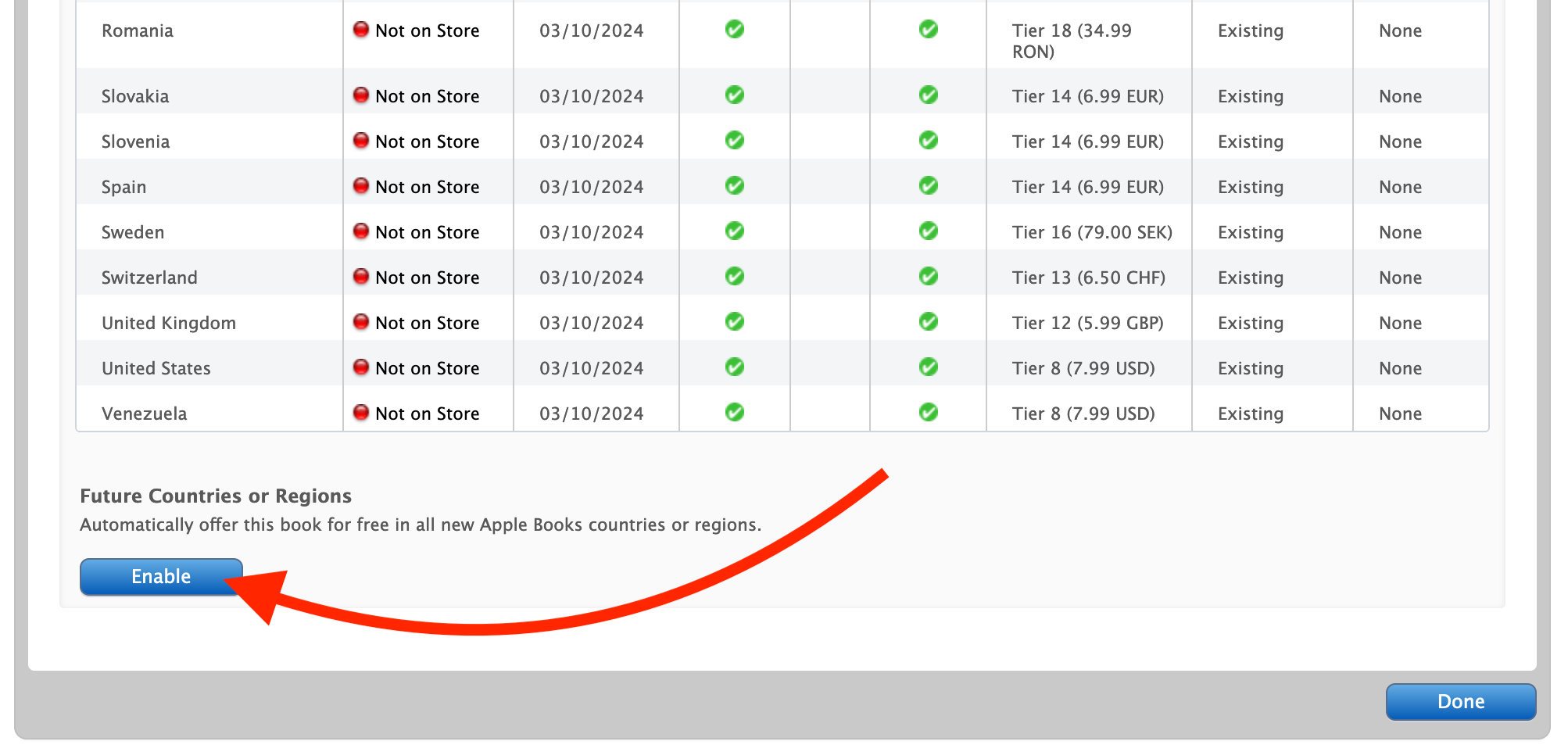Select the Existing label in Spain row

(1250, 187)
